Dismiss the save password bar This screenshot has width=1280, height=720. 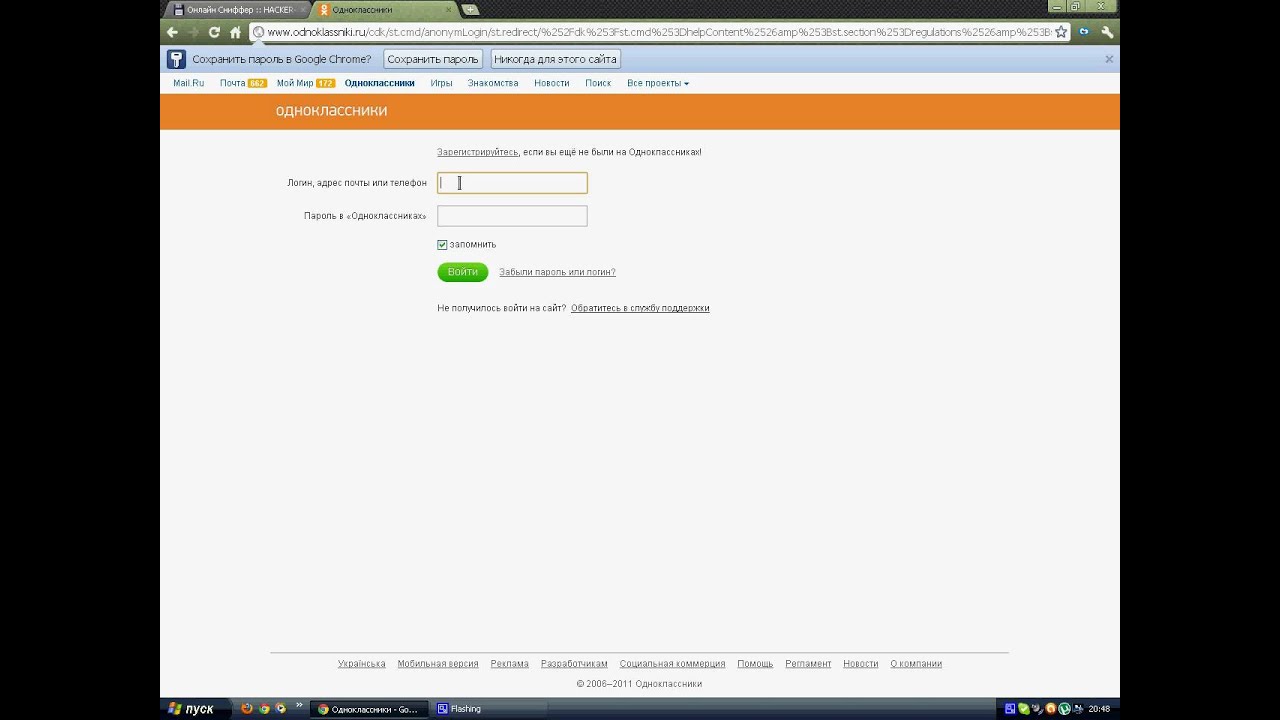pyautogui.click(x=1108, y=59)
